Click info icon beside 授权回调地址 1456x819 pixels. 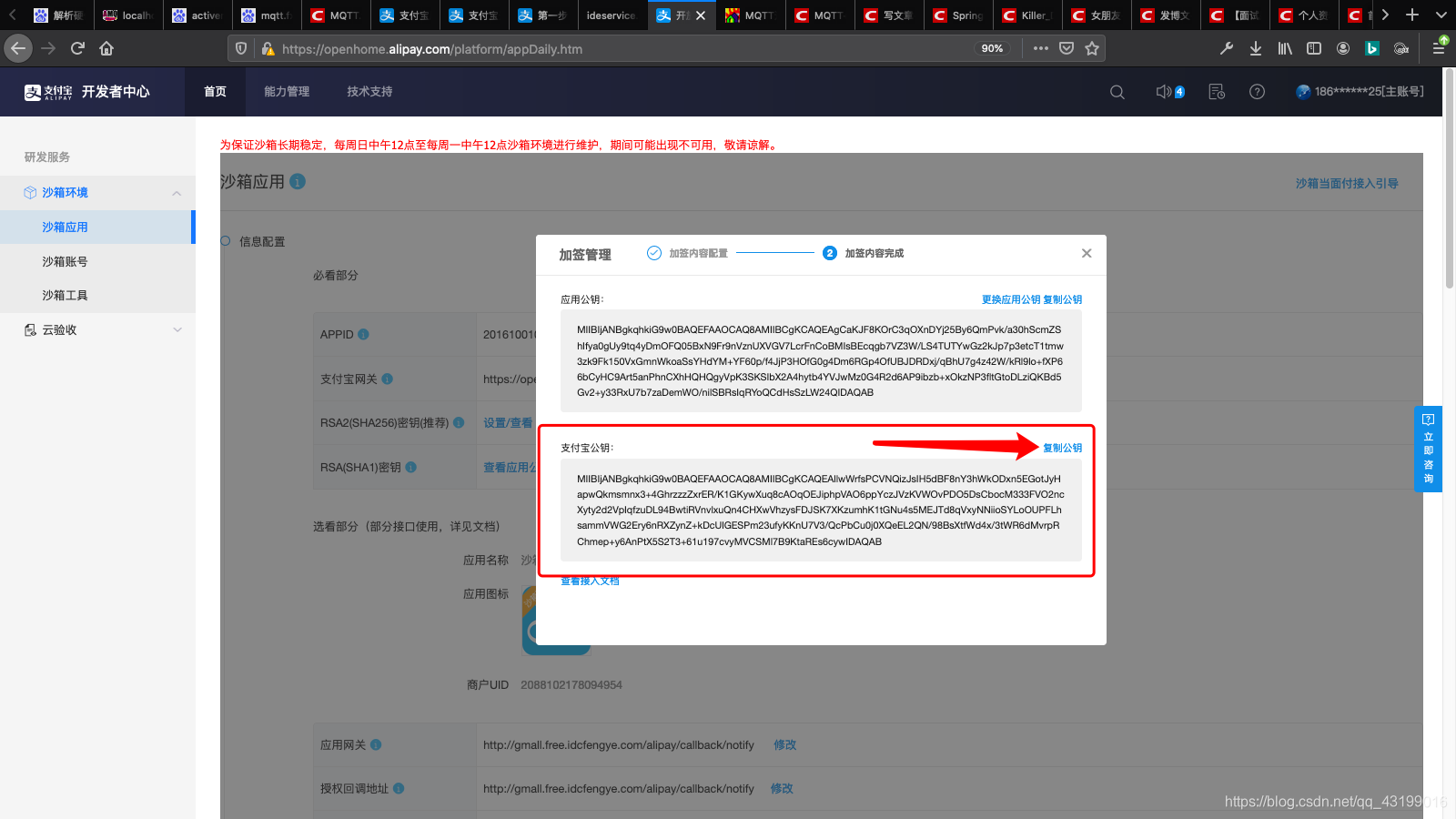point(399,788)
